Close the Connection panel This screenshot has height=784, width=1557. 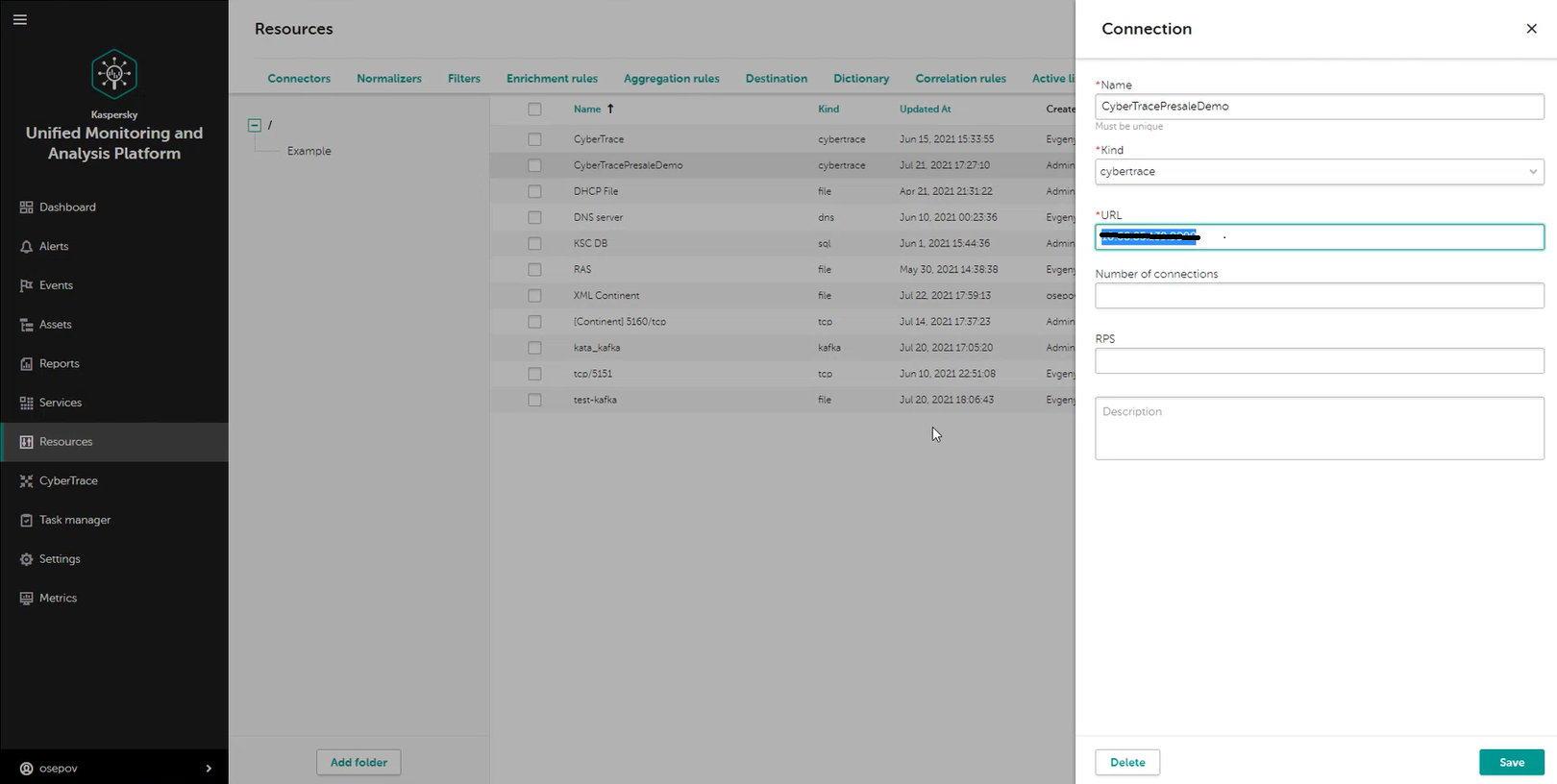[x=1531, y=29]
